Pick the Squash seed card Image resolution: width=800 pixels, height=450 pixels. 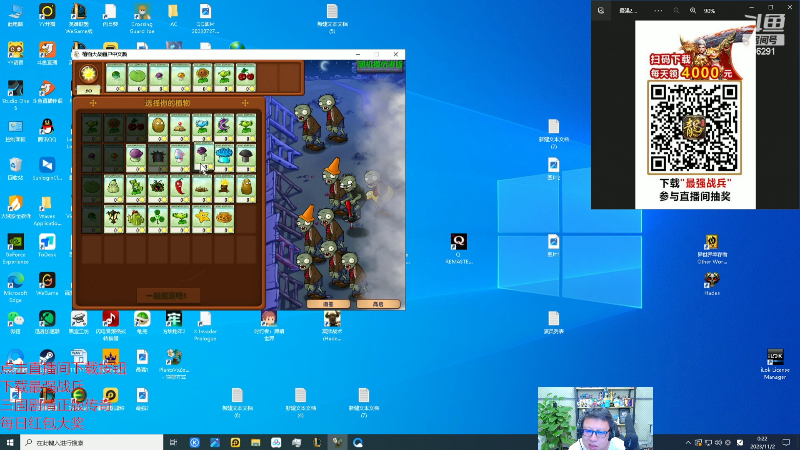coord(114,189)
